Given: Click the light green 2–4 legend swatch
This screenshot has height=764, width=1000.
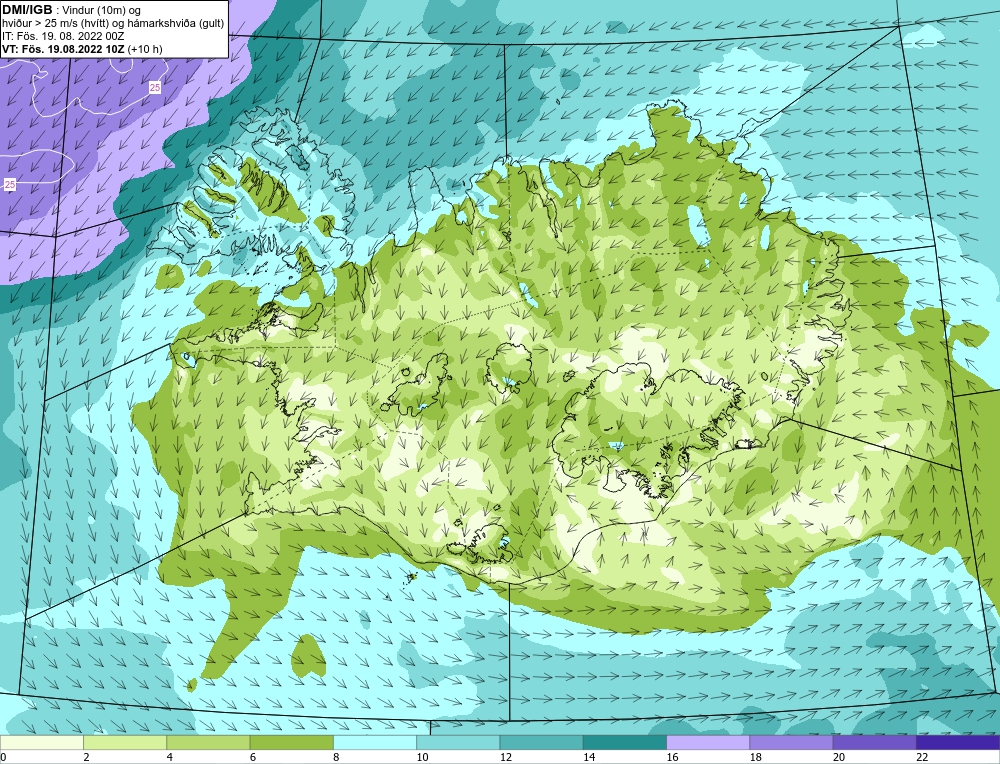Looking at the screenshot, I should coord(125,742).
